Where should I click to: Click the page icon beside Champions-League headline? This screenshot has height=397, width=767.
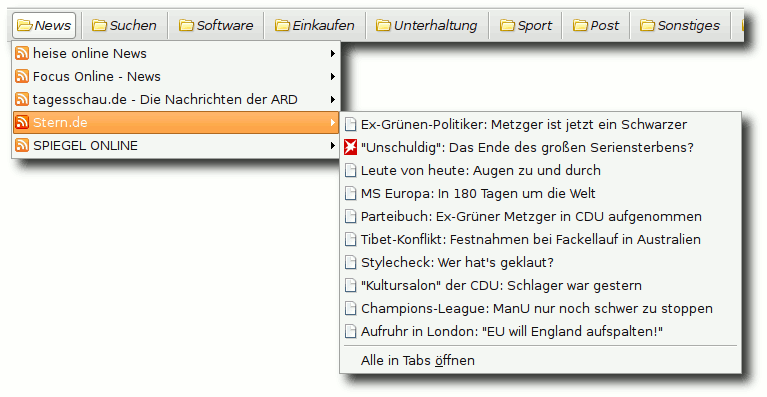coord(351,308)
